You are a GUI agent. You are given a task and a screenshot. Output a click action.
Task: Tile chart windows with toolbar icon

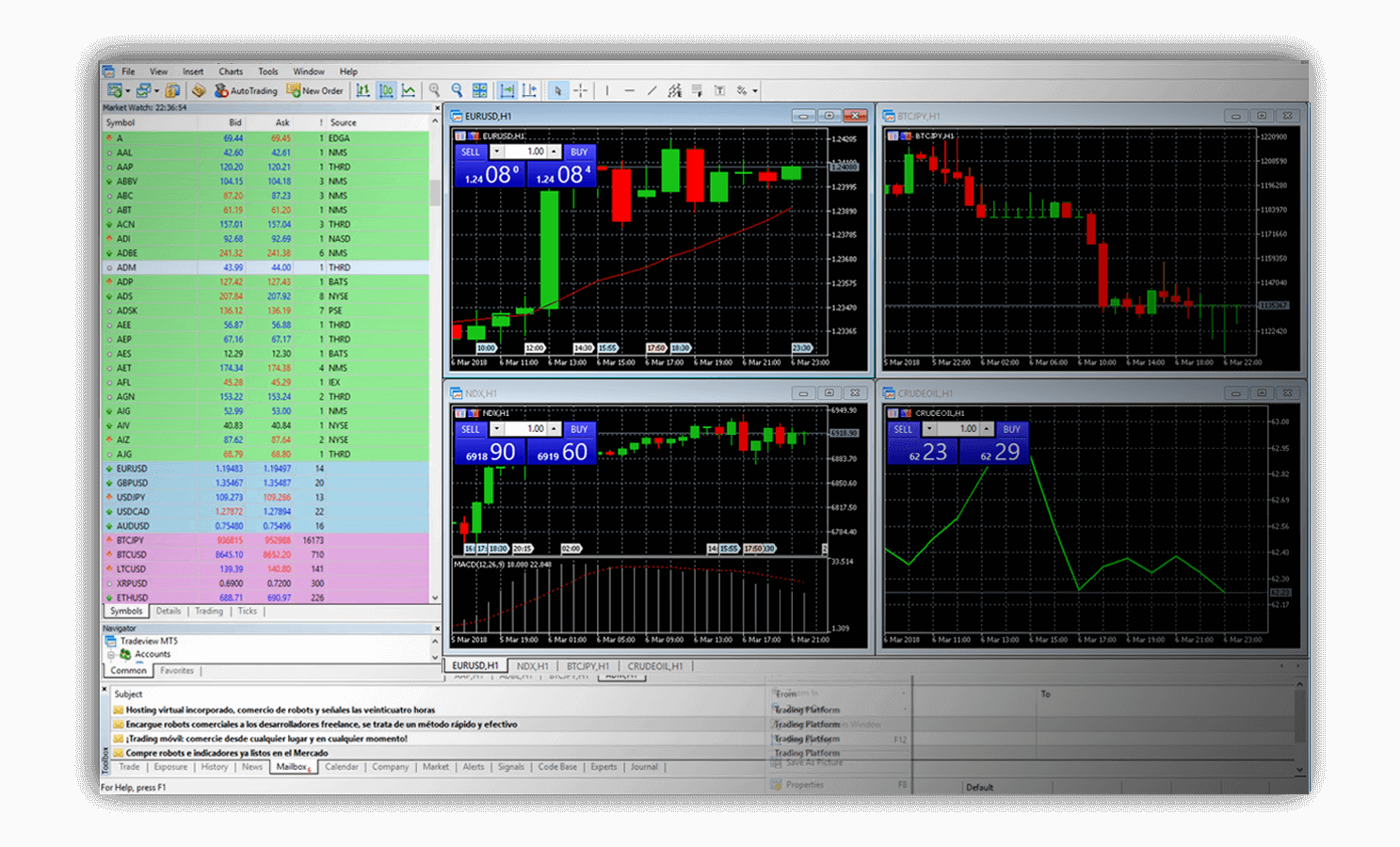[480, 91]
